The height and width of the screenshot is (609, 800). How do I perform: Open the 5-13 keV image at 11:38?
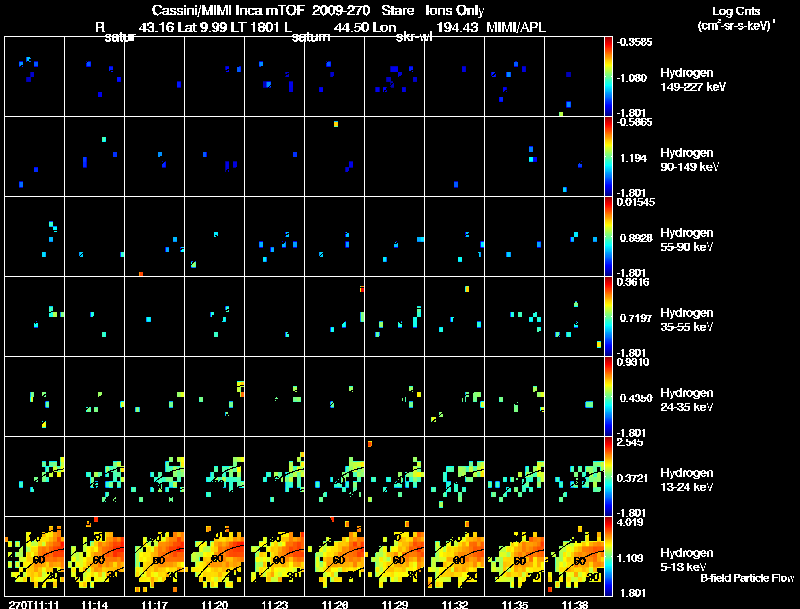coord(574,556)
